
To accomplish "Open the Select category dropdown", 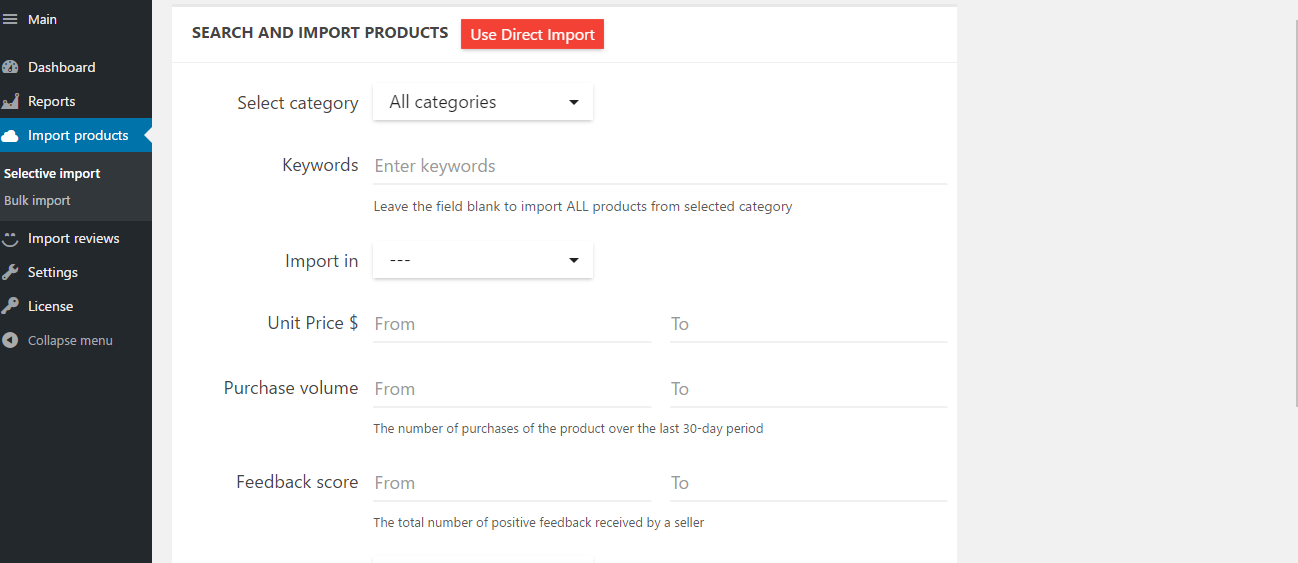I will [x=482, y=102].
